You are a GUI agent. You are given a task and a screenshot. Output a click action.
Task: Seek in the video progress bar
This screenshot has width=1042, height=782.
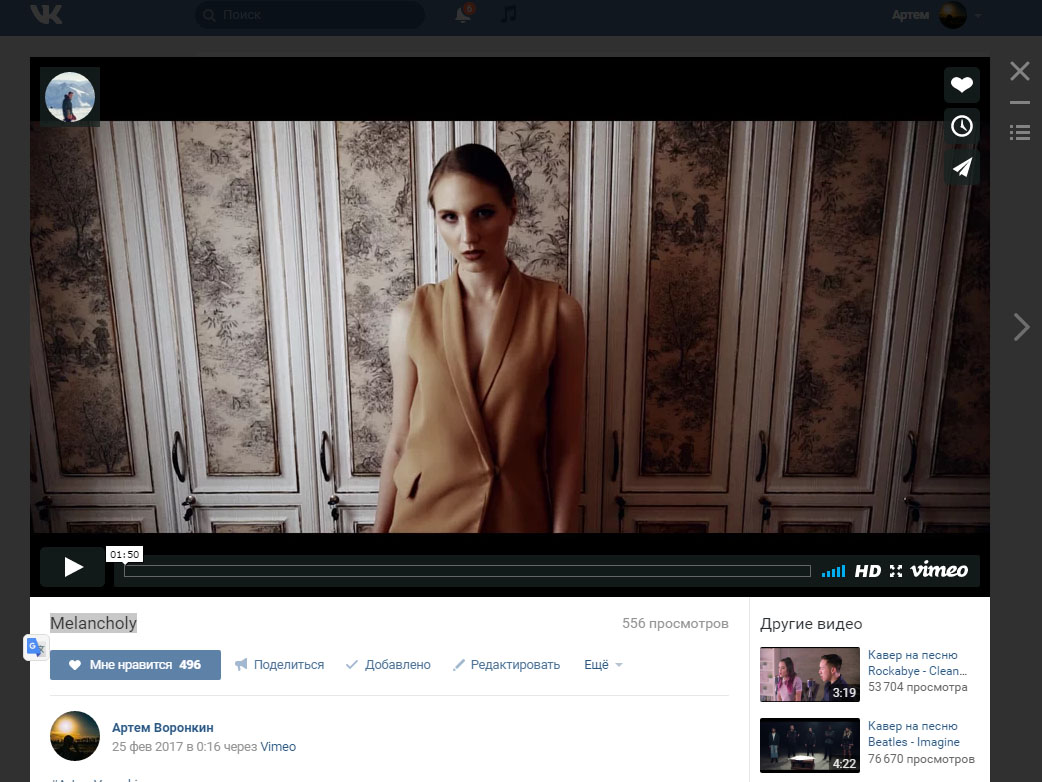tap(467, 571)
